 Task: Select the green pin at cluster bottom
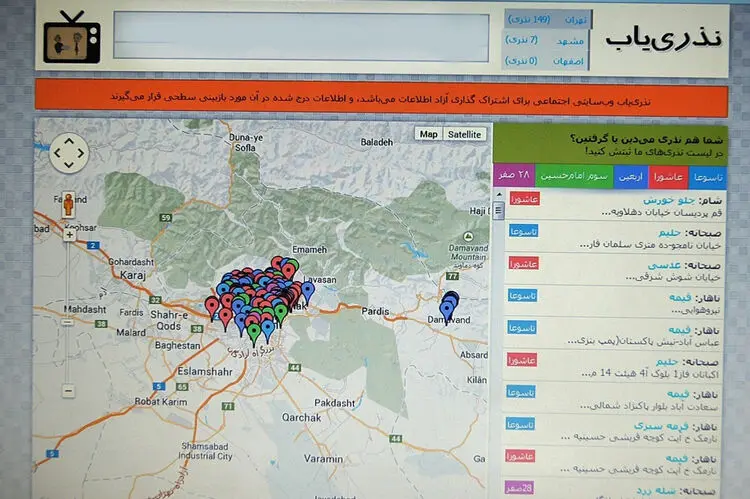(x=254, y=334)
